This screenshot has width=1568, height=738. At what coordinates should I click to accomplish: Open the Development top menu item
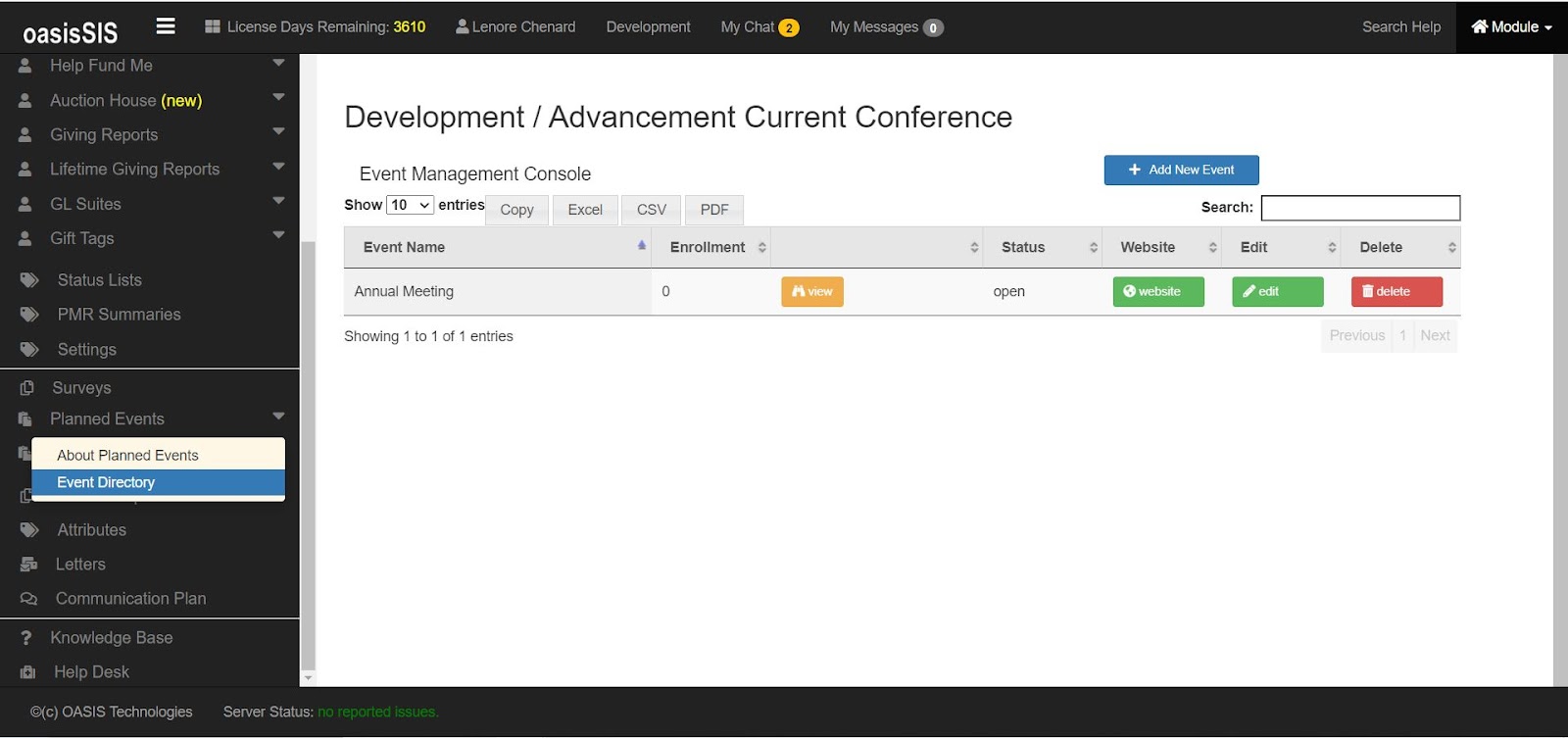click(648, 26)
